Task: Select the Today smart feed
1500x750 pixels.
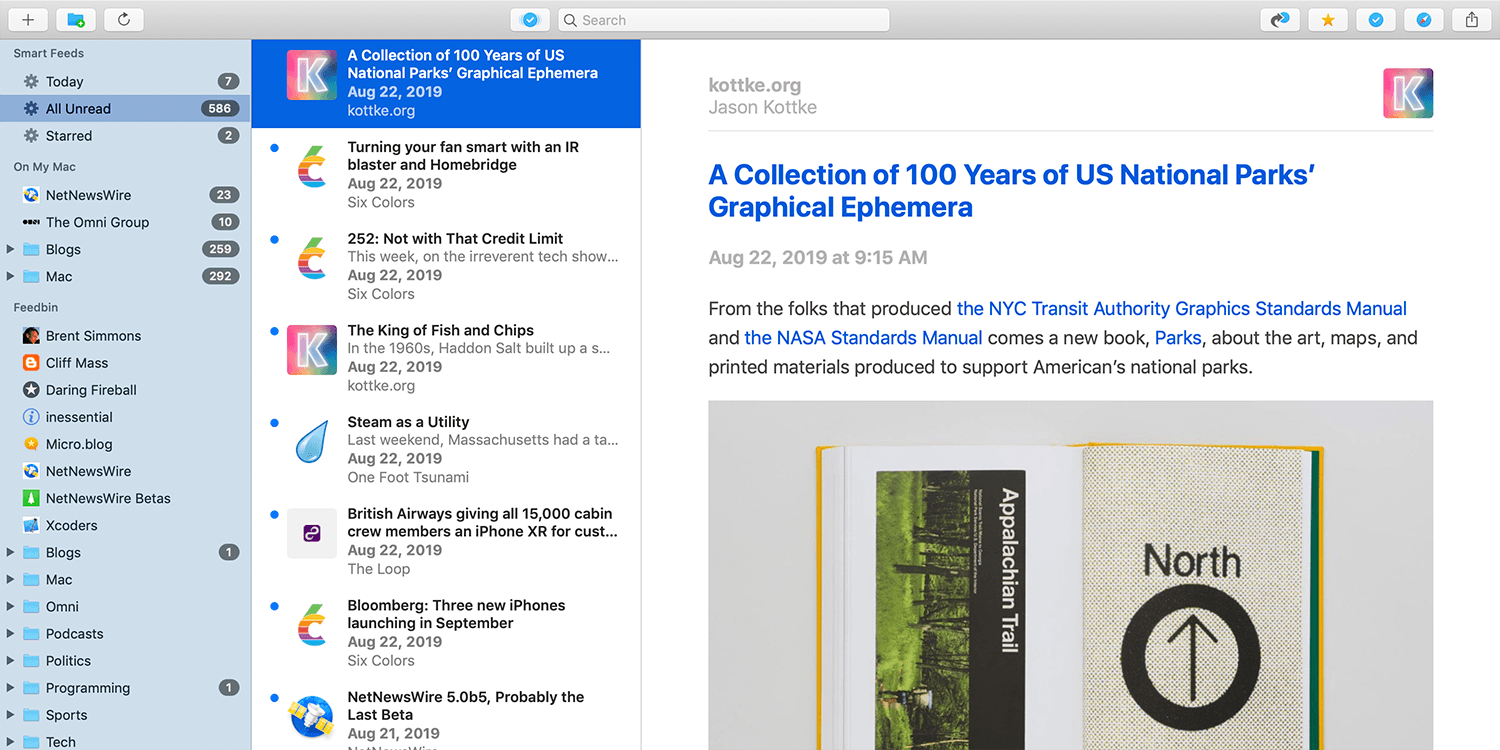Action: click(x=64, y=82)
